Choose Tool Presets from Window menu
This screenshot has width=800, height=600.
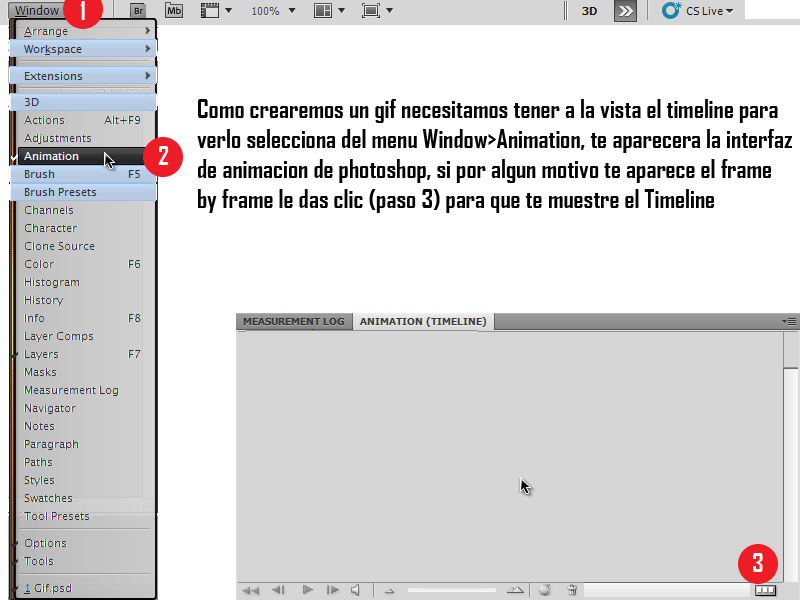point(83,516)
